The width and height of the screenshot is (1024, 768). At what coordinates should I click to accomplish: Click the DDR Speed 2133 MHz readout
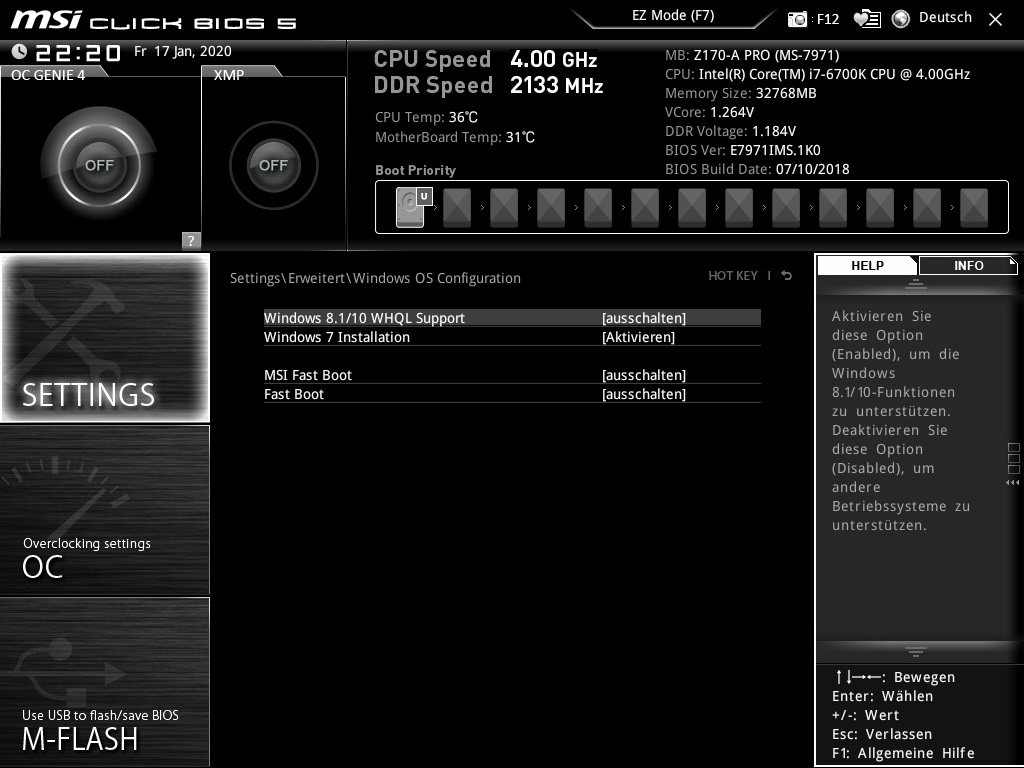(x=488, y=86)
